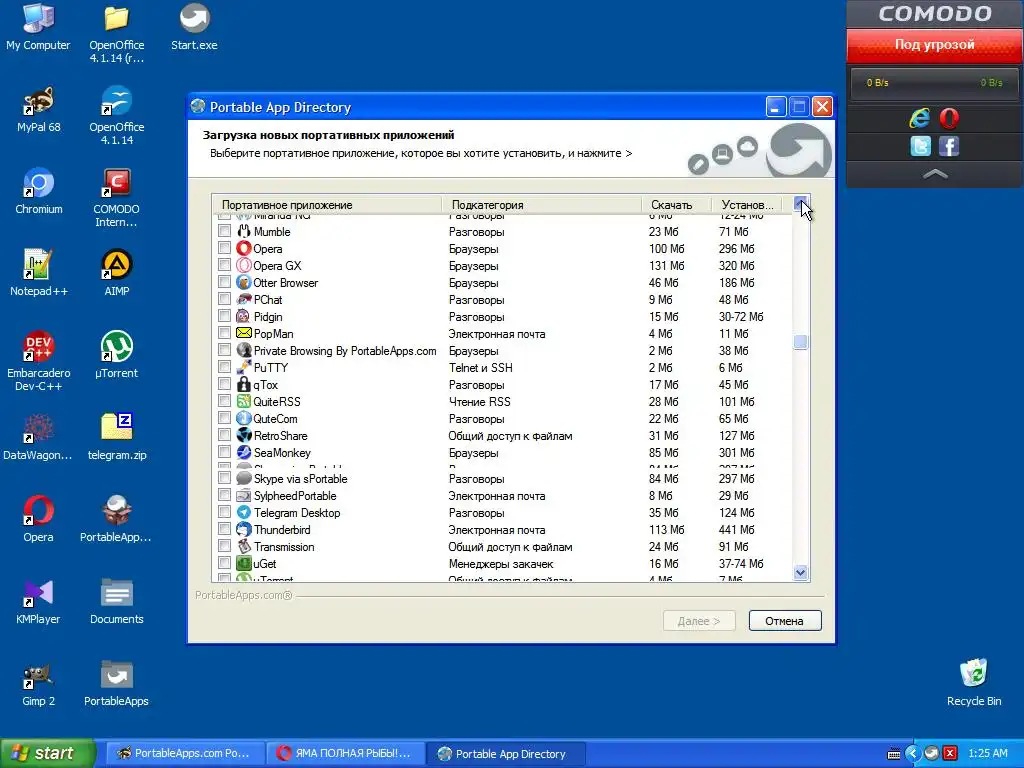Collapse the COMODO widget with the up chevron

935,174
